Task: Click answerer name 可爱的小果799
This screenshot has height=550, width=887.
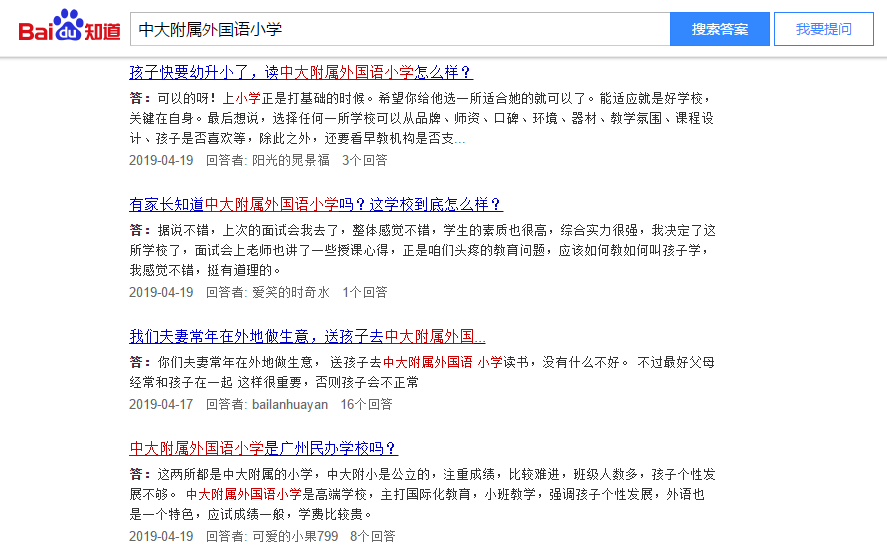Action: coord(295,536)
